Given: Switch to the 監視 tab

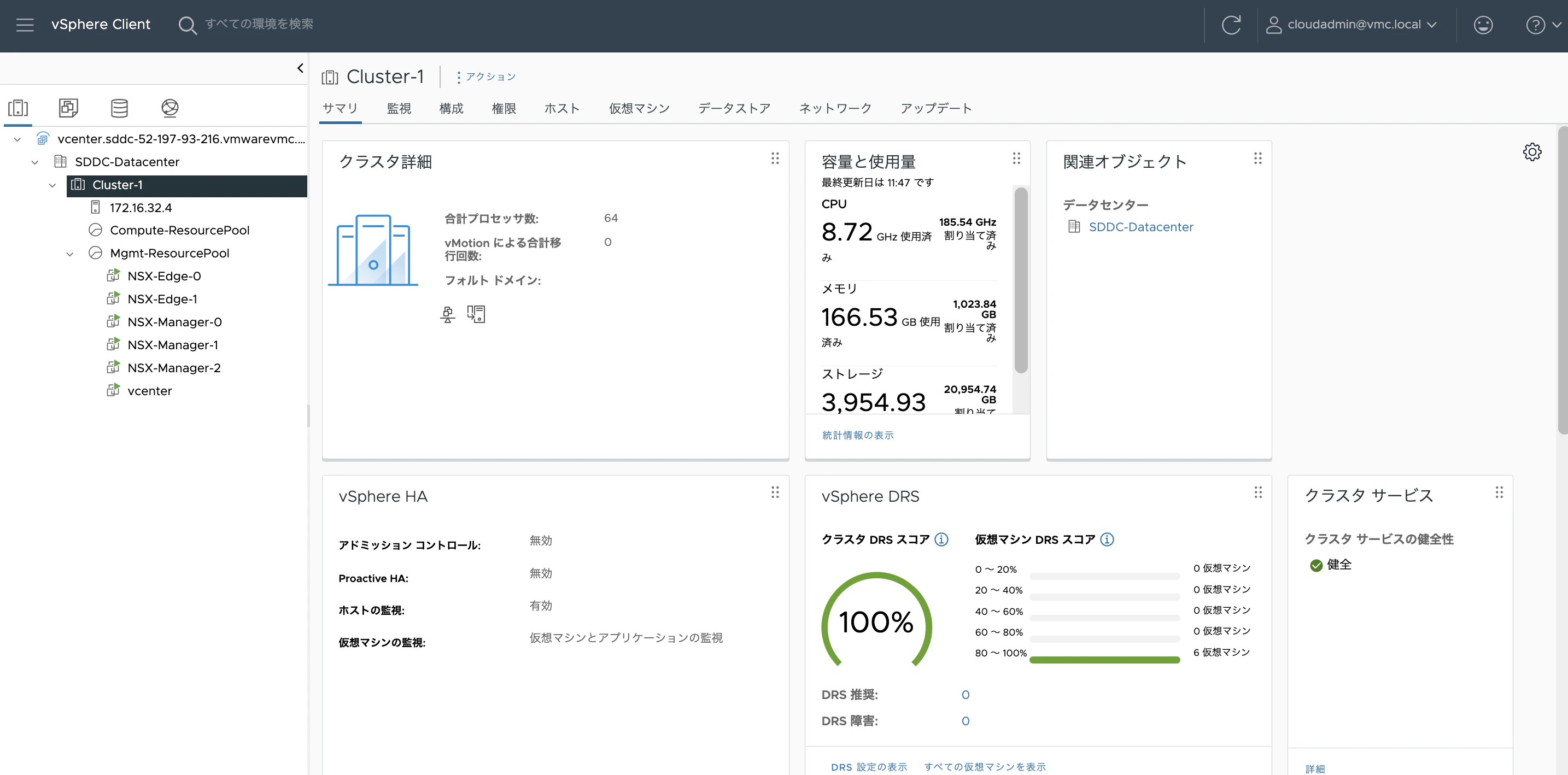Looking at the screenshot, I should point(399,108).
